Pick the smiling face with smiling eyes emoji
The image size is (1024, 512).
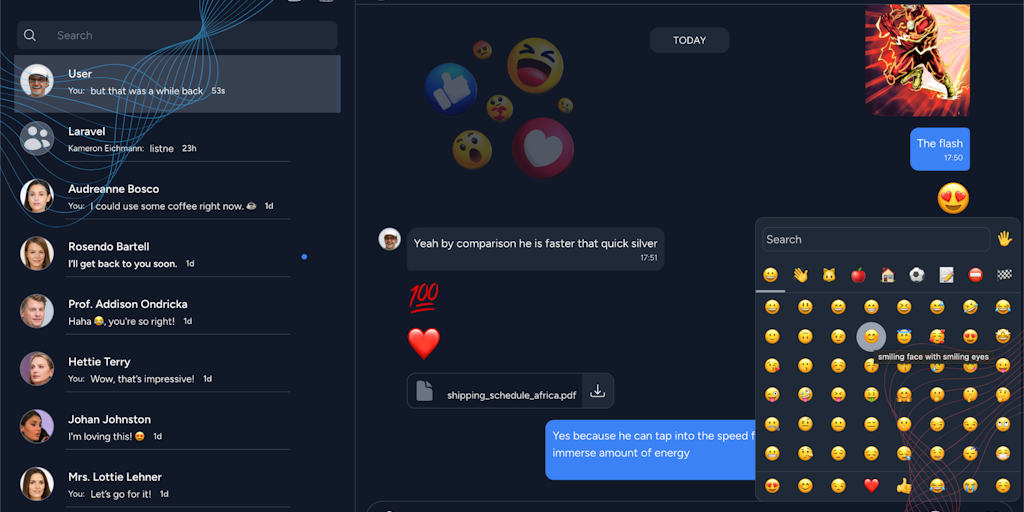click(871, 336)
